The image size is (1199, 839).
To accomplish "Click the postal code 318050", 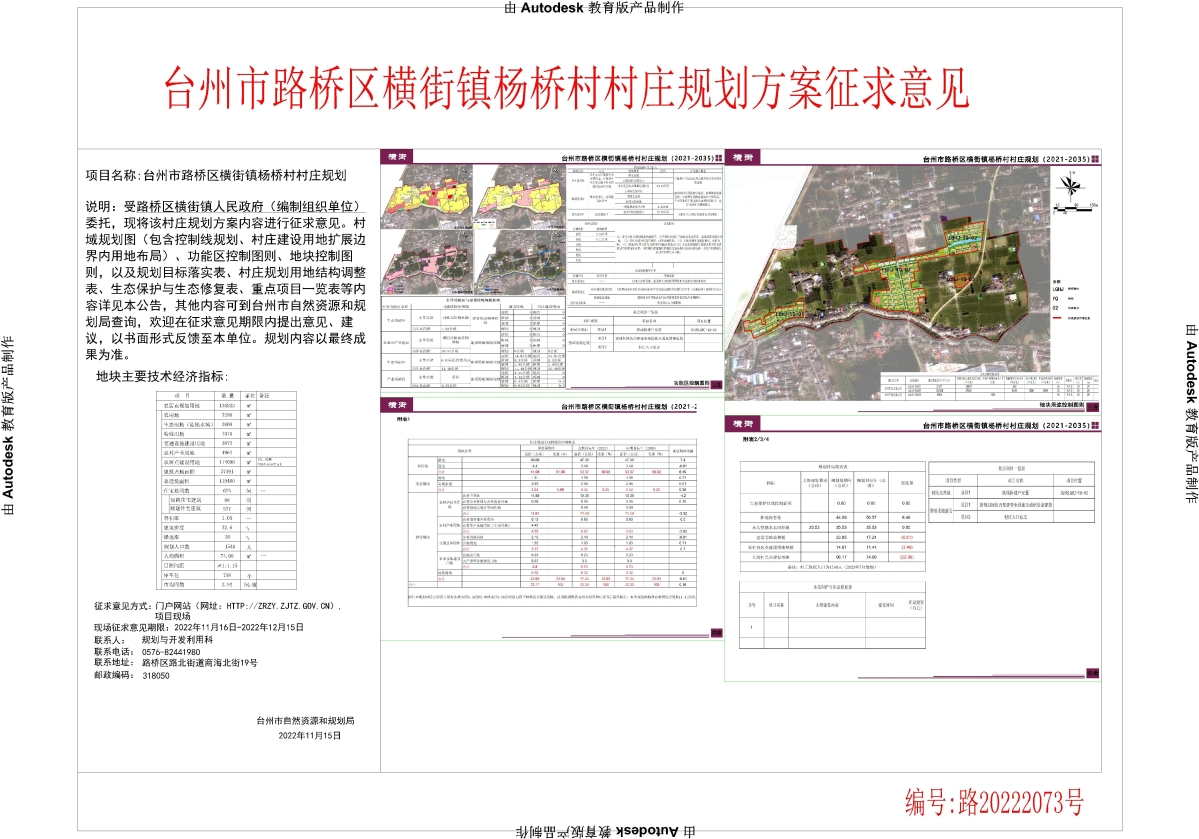I will click(x=156, y=675).
